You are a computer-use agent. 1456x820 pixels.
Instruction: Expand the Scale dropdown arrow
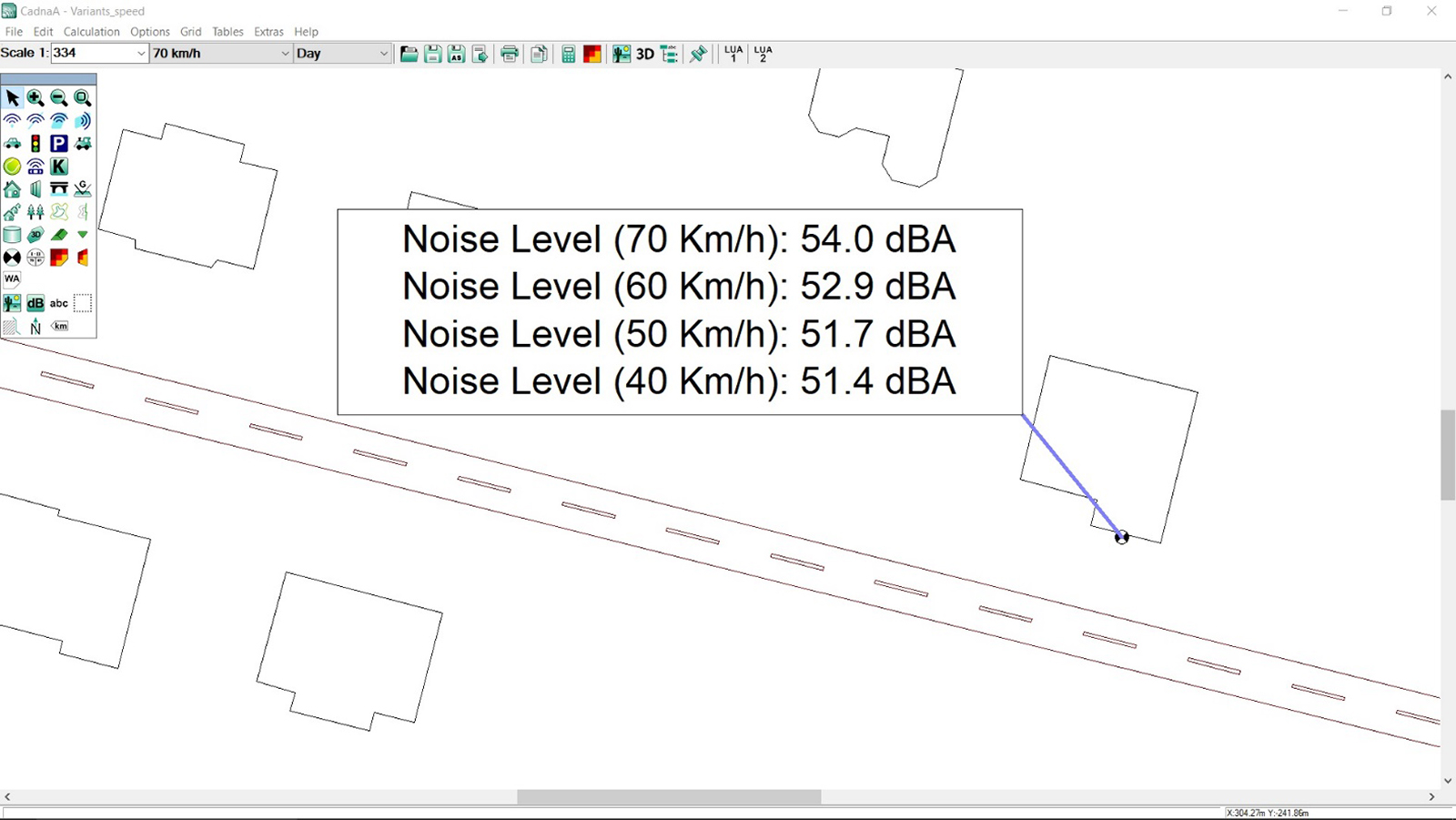click(141, 54)
